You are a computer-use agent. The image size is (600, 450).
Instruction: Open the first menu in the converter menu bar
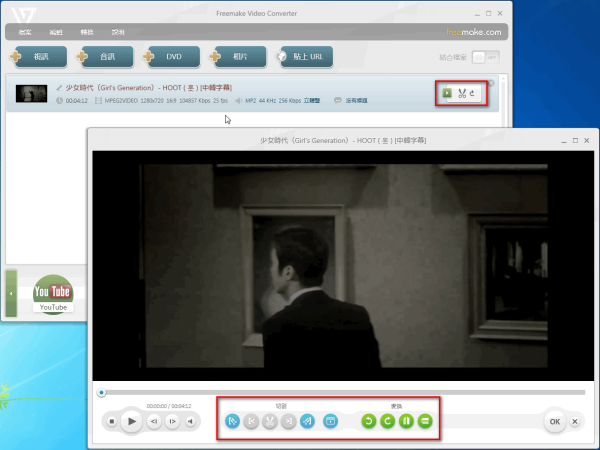[x=25, y=32]
